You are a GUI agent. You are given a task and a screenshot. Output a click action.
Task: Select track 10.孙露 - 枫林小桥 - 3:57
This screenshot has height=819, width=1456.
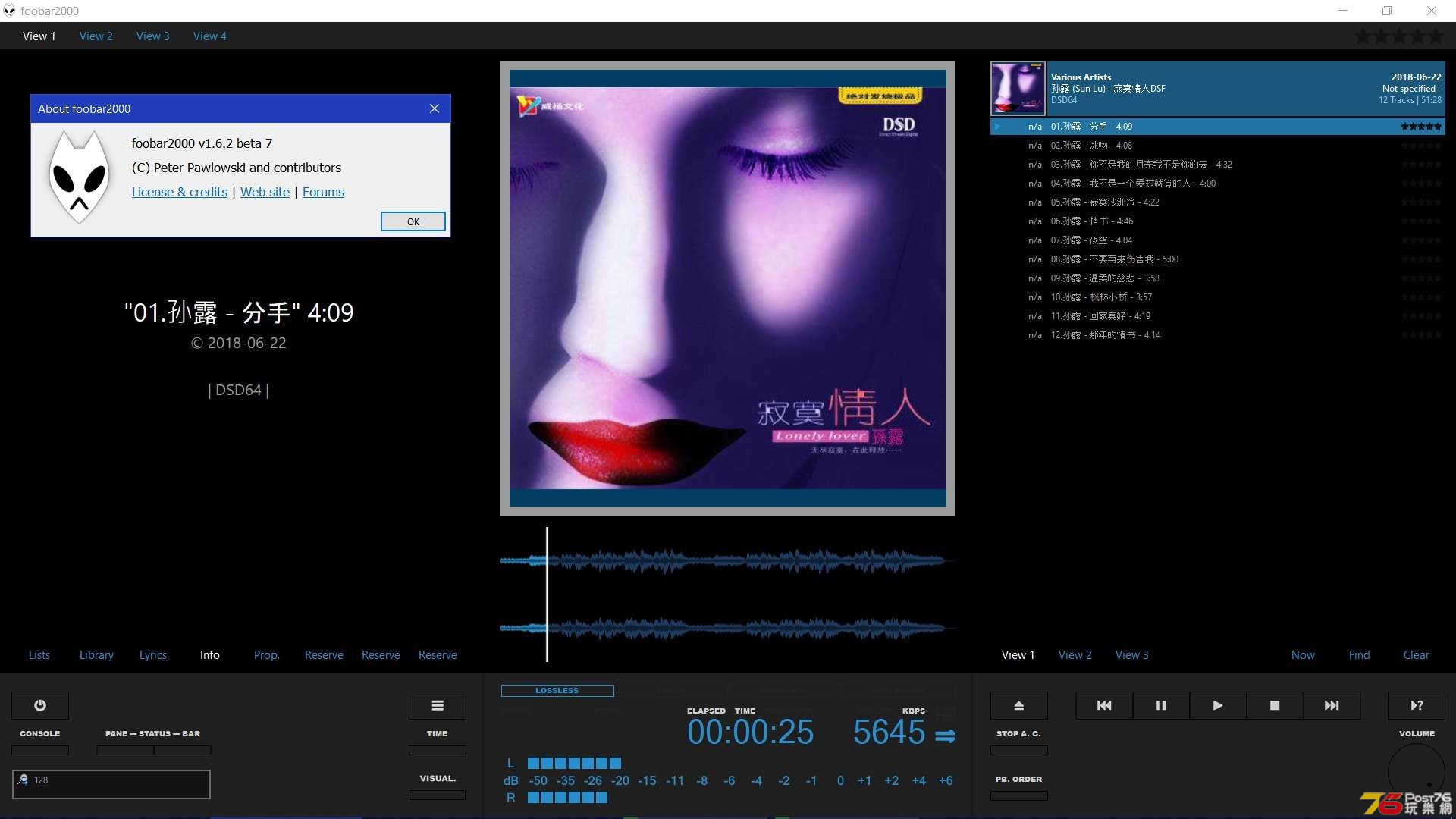point(1218,297)
